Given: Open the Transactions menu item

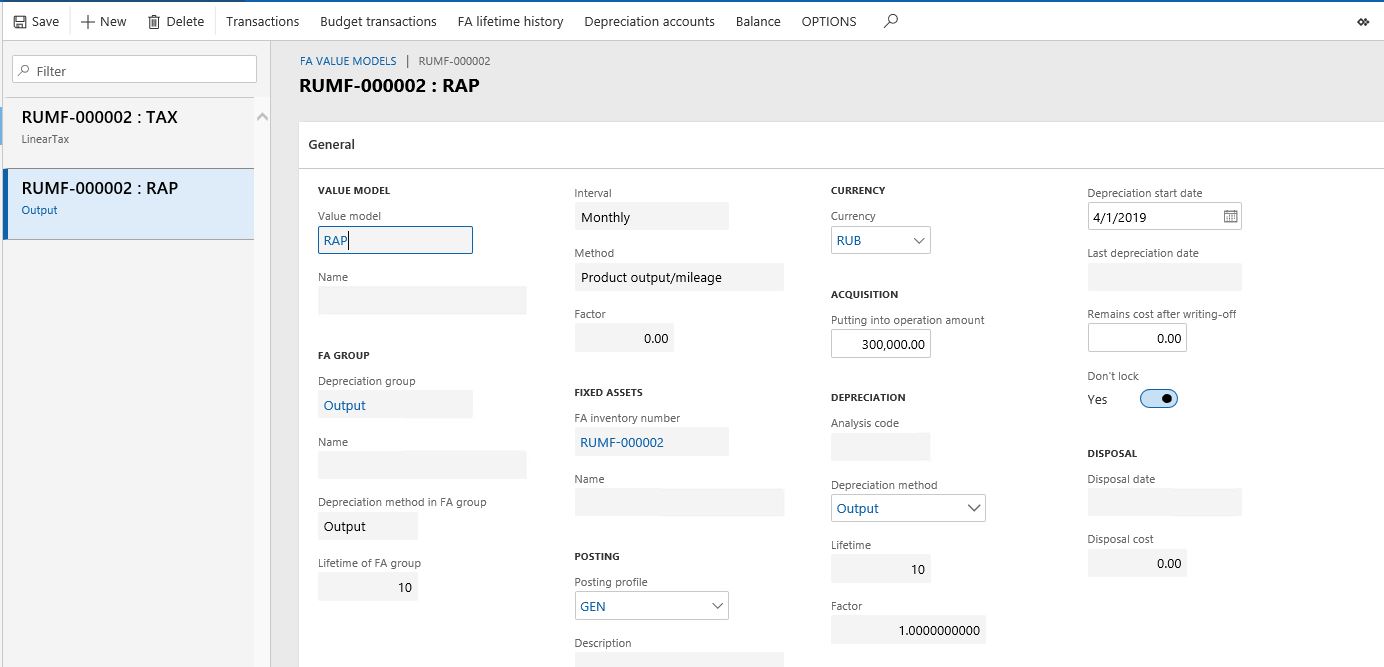Looking at the screenshot, I should [x=262, y=21].
